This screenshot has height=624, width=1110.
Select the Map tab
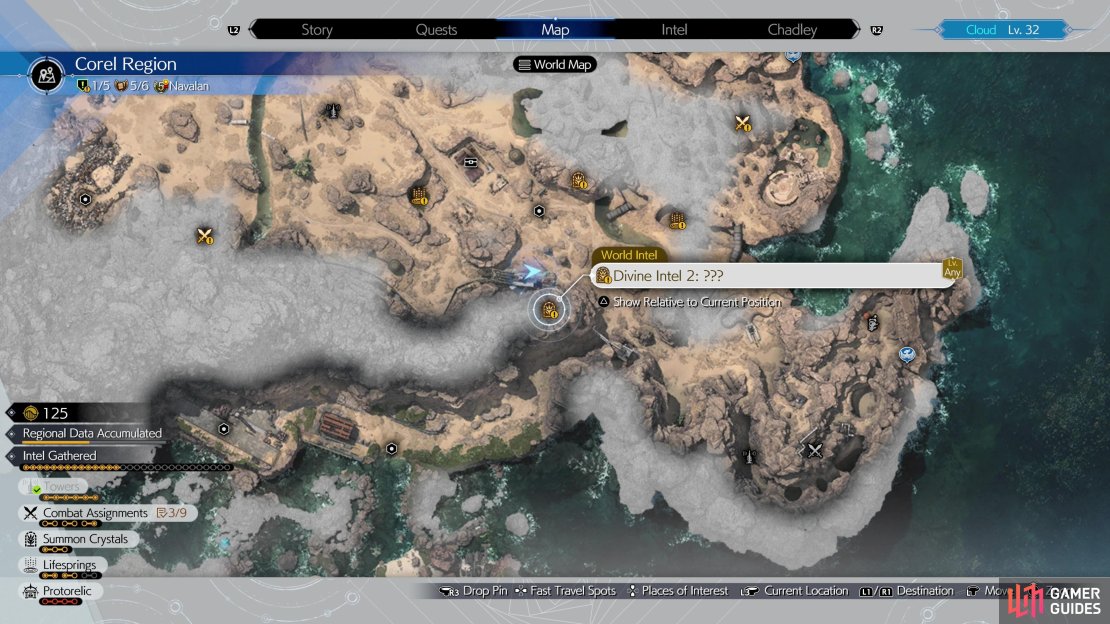(555, 30)
